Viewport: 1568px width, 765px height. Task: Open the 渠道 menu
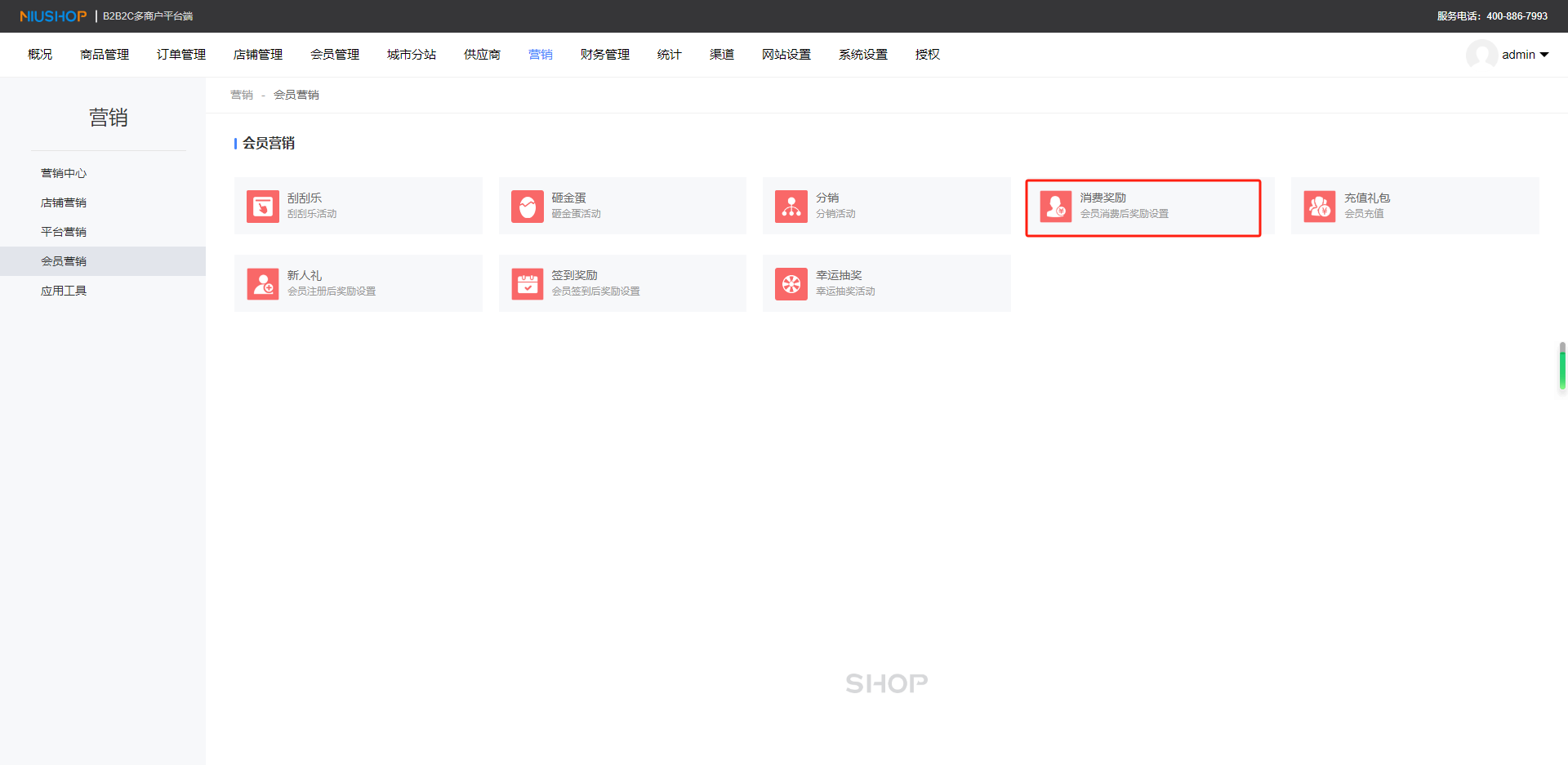(x=722, y=55)
